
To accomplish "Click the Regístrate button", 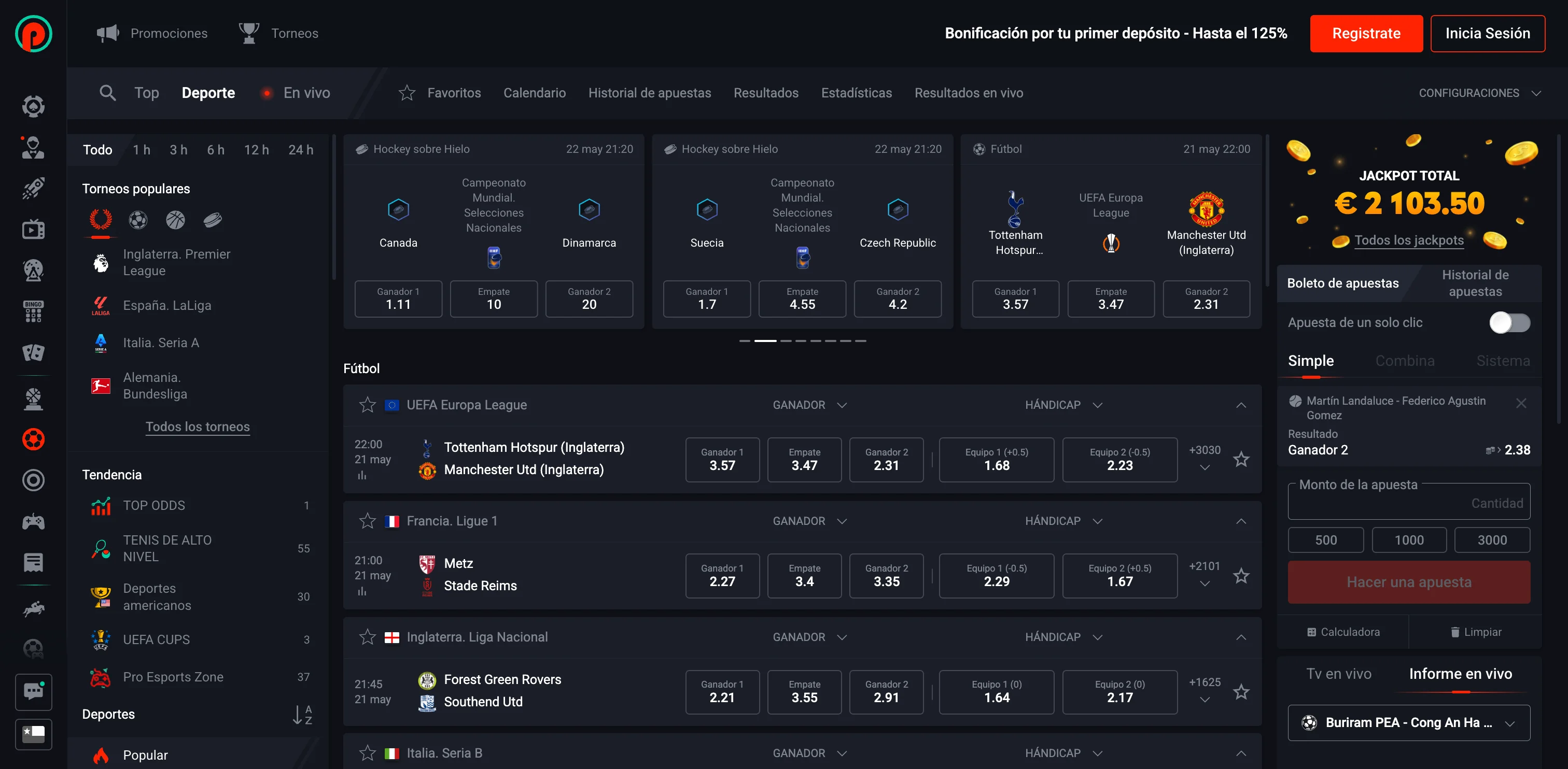I will click(1366, 34).
